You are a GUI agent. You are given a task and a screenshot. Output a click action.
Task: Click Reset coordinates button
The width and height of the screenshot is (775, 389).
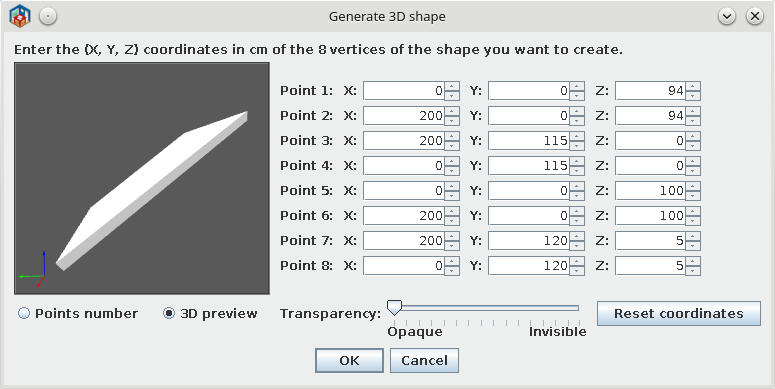679,313
